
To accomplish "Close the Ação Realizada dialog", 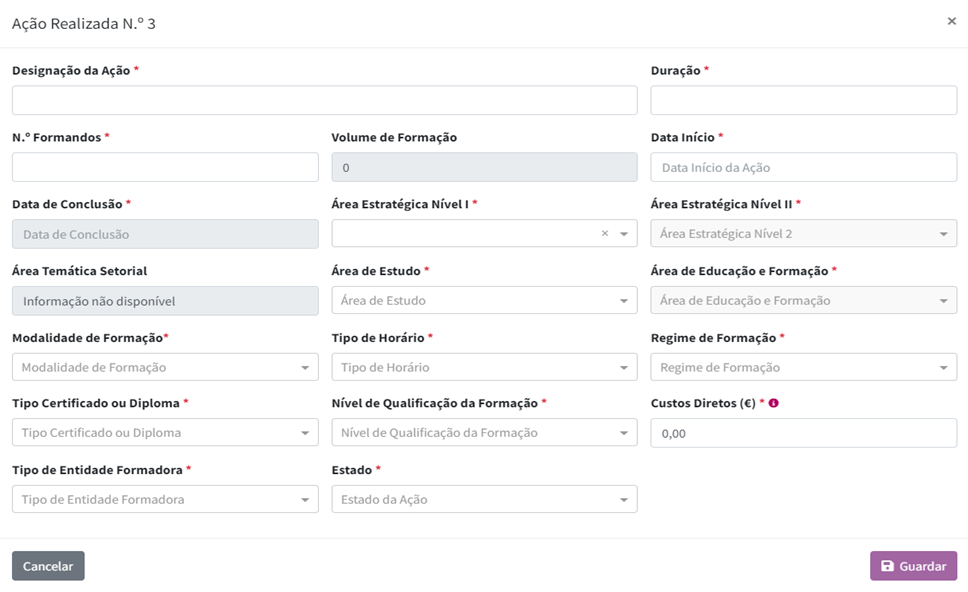I will (x=951, y=21).
